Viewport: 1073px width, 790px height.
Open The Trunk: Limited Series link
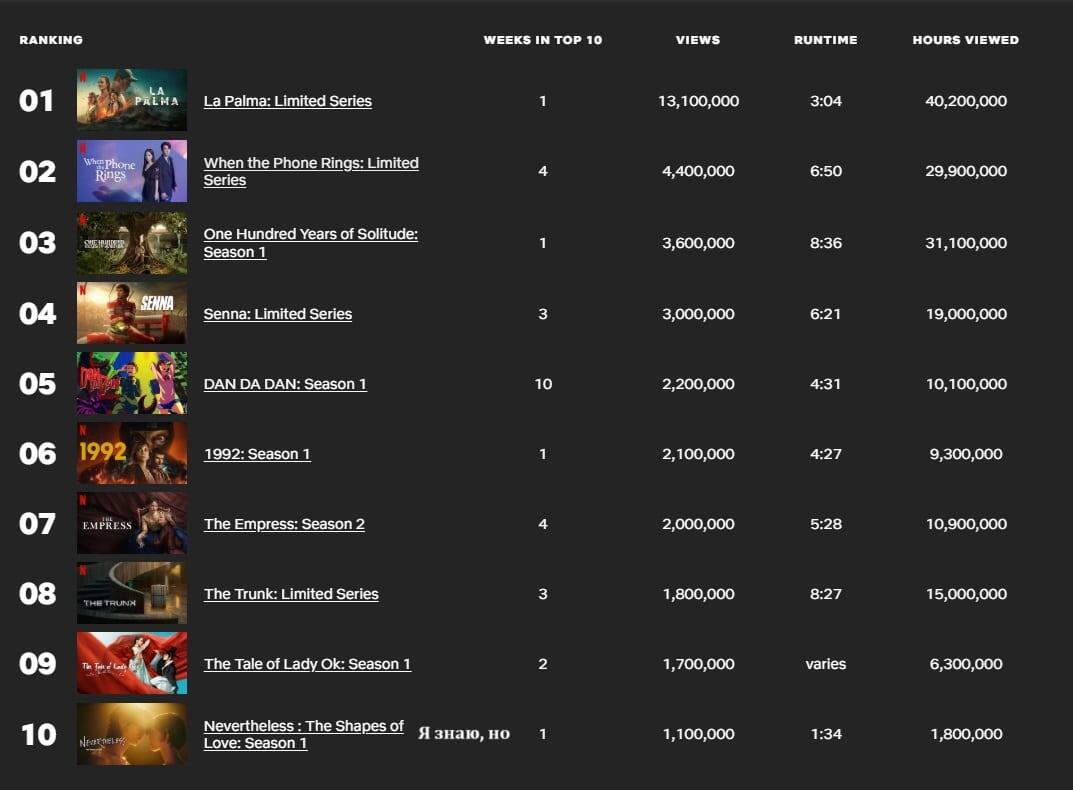pos(291,594)
